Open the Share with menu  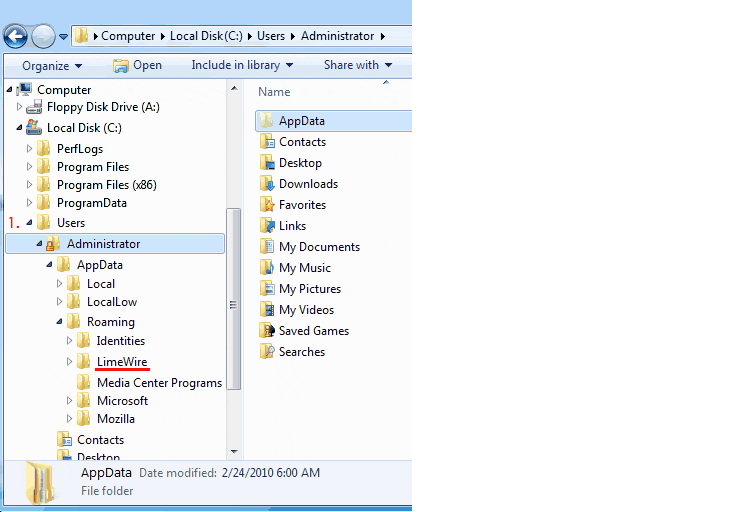tap(357, 66)
